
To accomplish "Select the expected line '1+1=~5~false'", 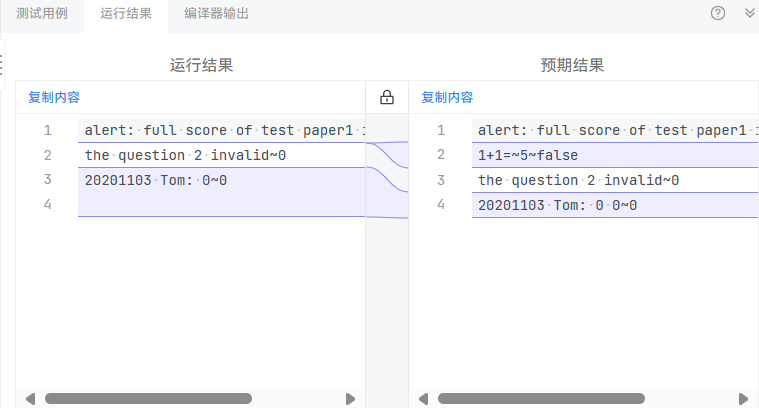I will click(x=528, y=155).
